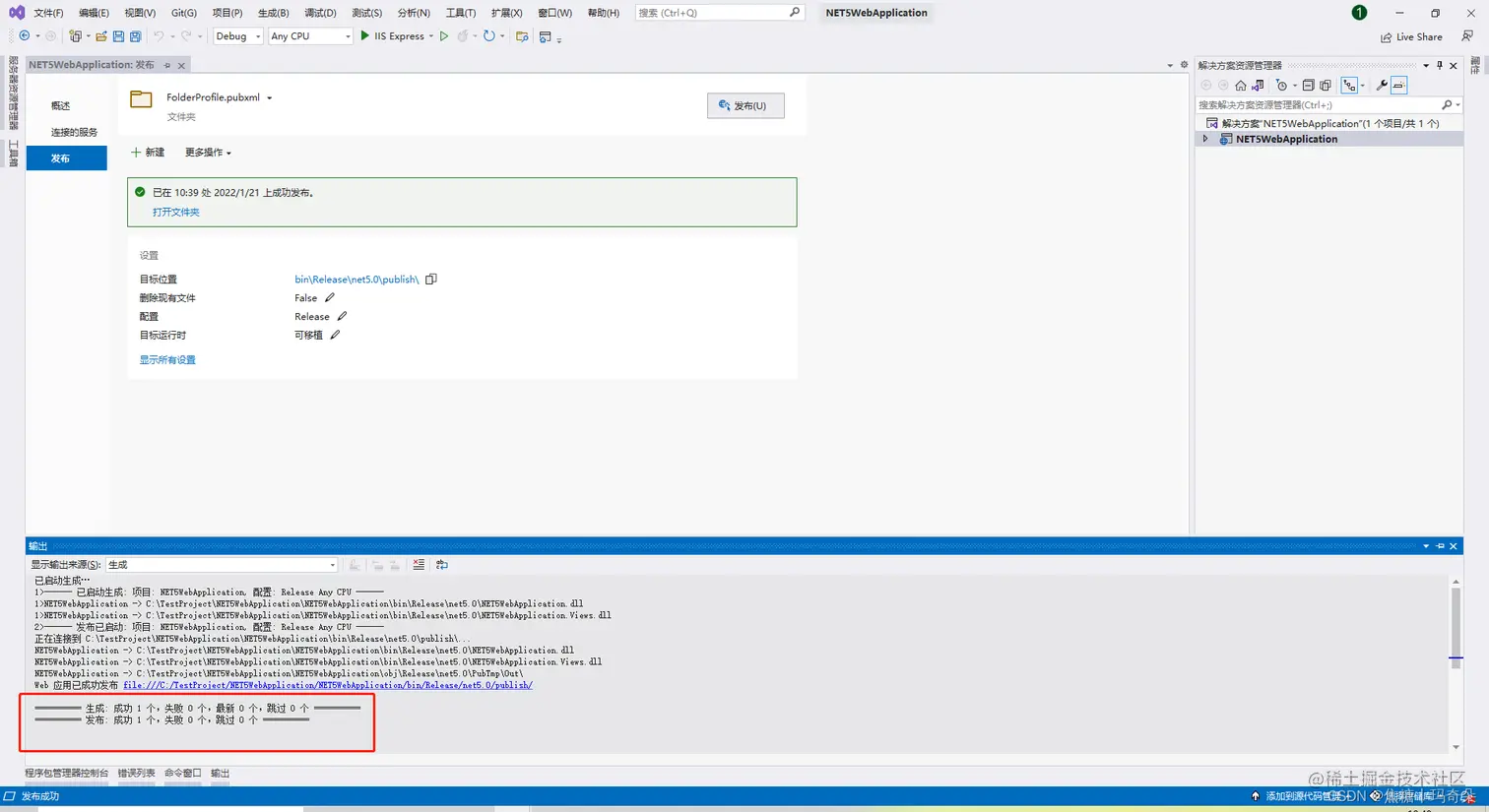Viewport: 1489px width, 812px height.
Task: Open the feedback icon at top right
Action: (x=1467, y=36)
